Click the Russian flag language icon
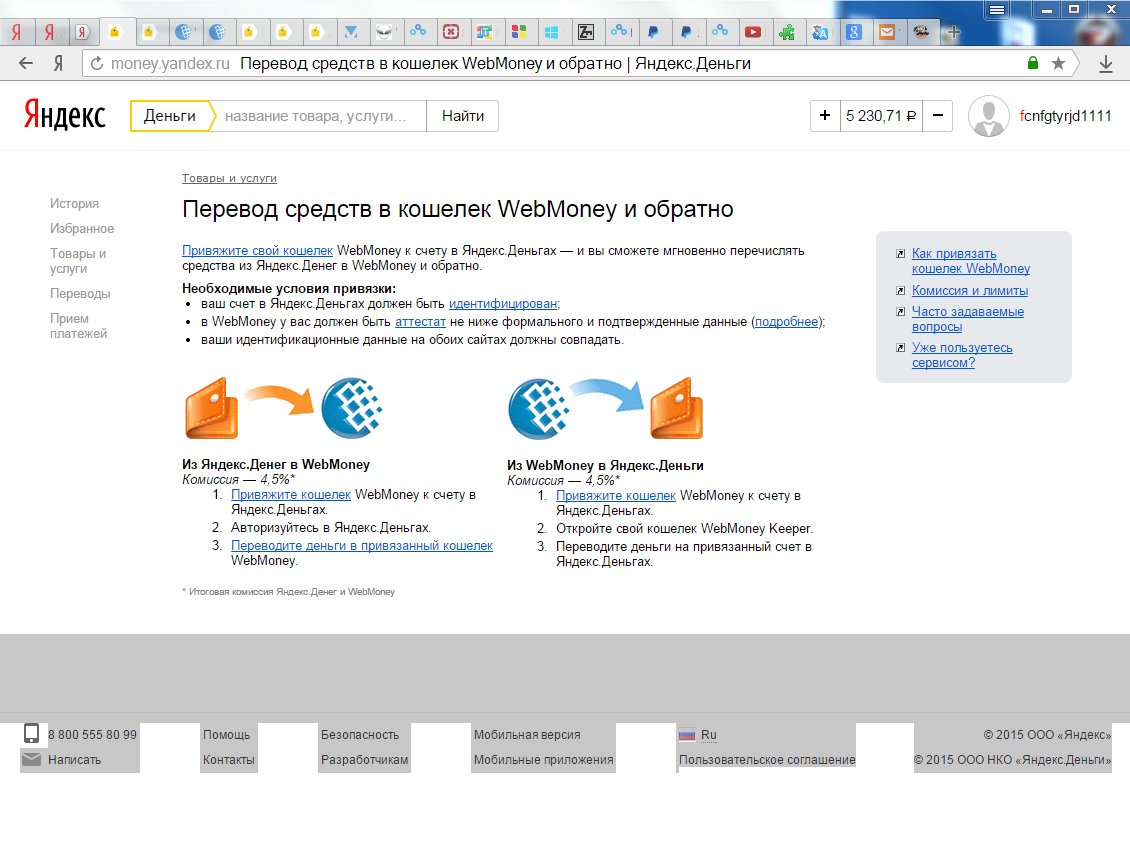The image size is (1130, 847). click(x=687, y=735)
